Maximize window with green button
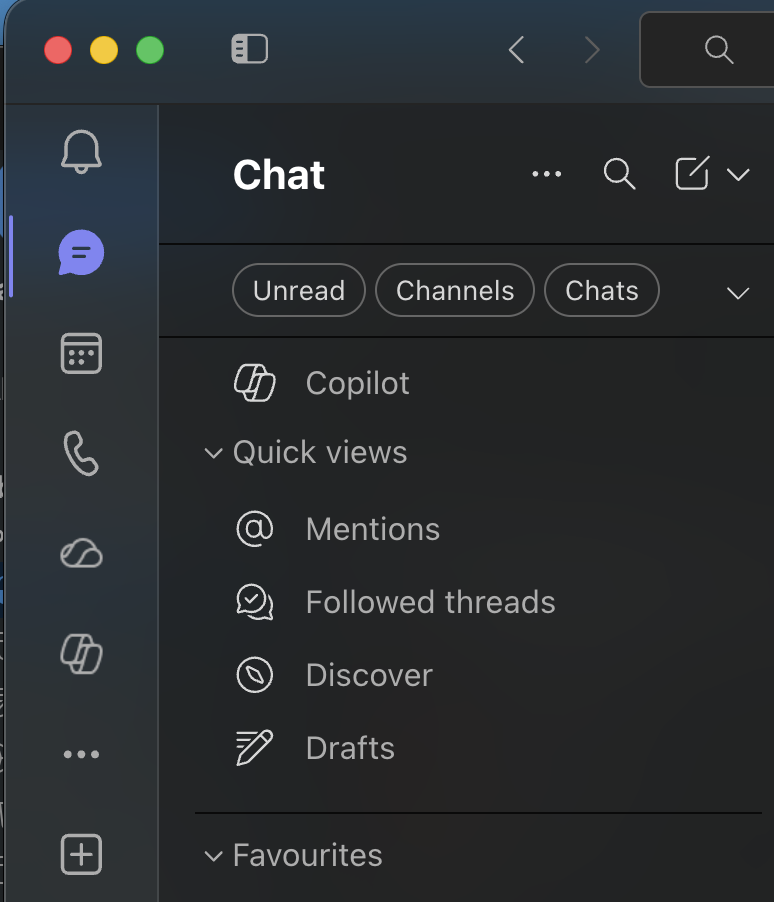 pyautogui.click(x=150, y=50)
